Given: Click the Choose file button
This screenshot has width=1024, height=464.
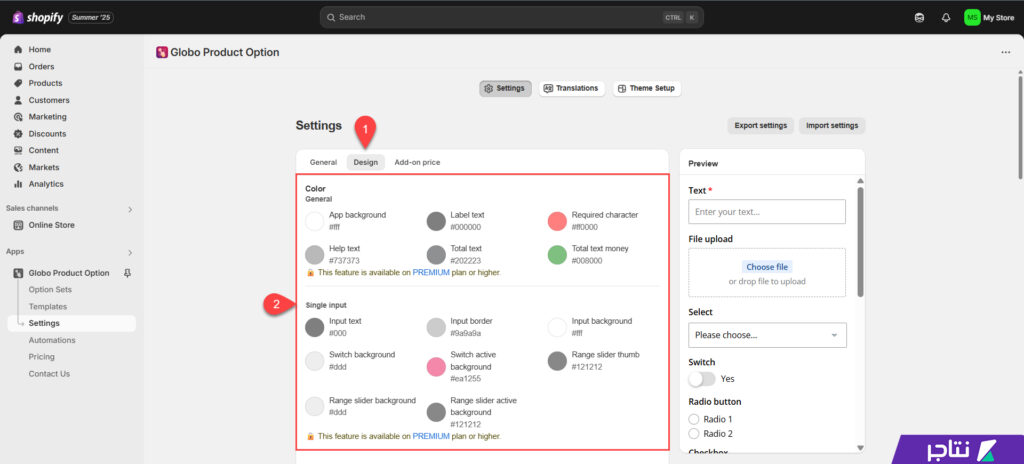Looking at the screenshot, I should pos(767,267).
